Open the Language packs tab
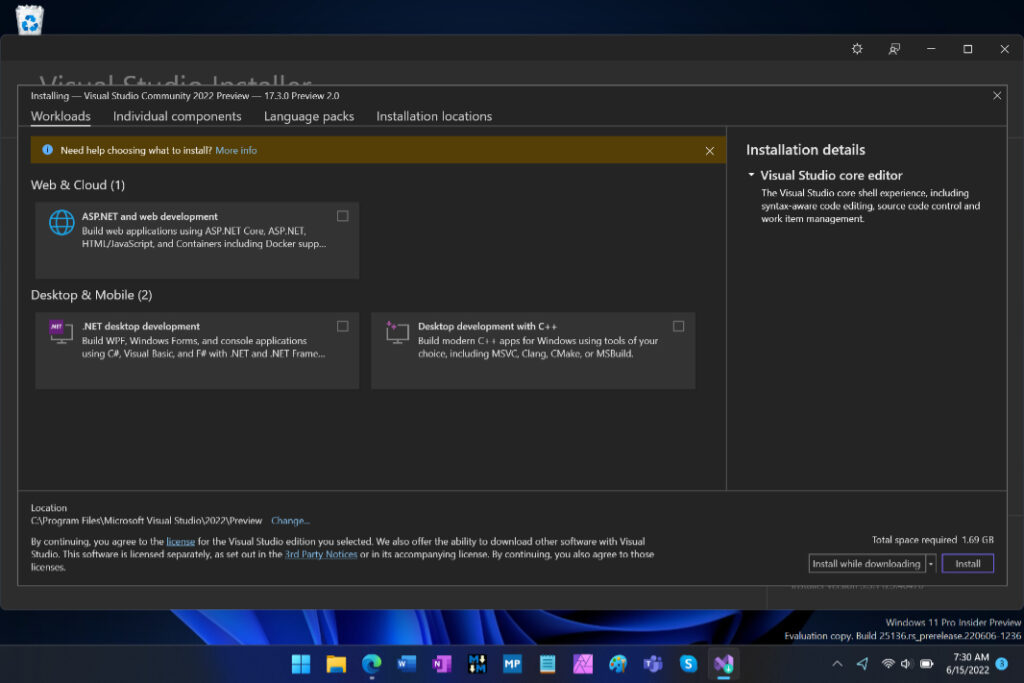 pyautogui.click(x=309, y=116)
